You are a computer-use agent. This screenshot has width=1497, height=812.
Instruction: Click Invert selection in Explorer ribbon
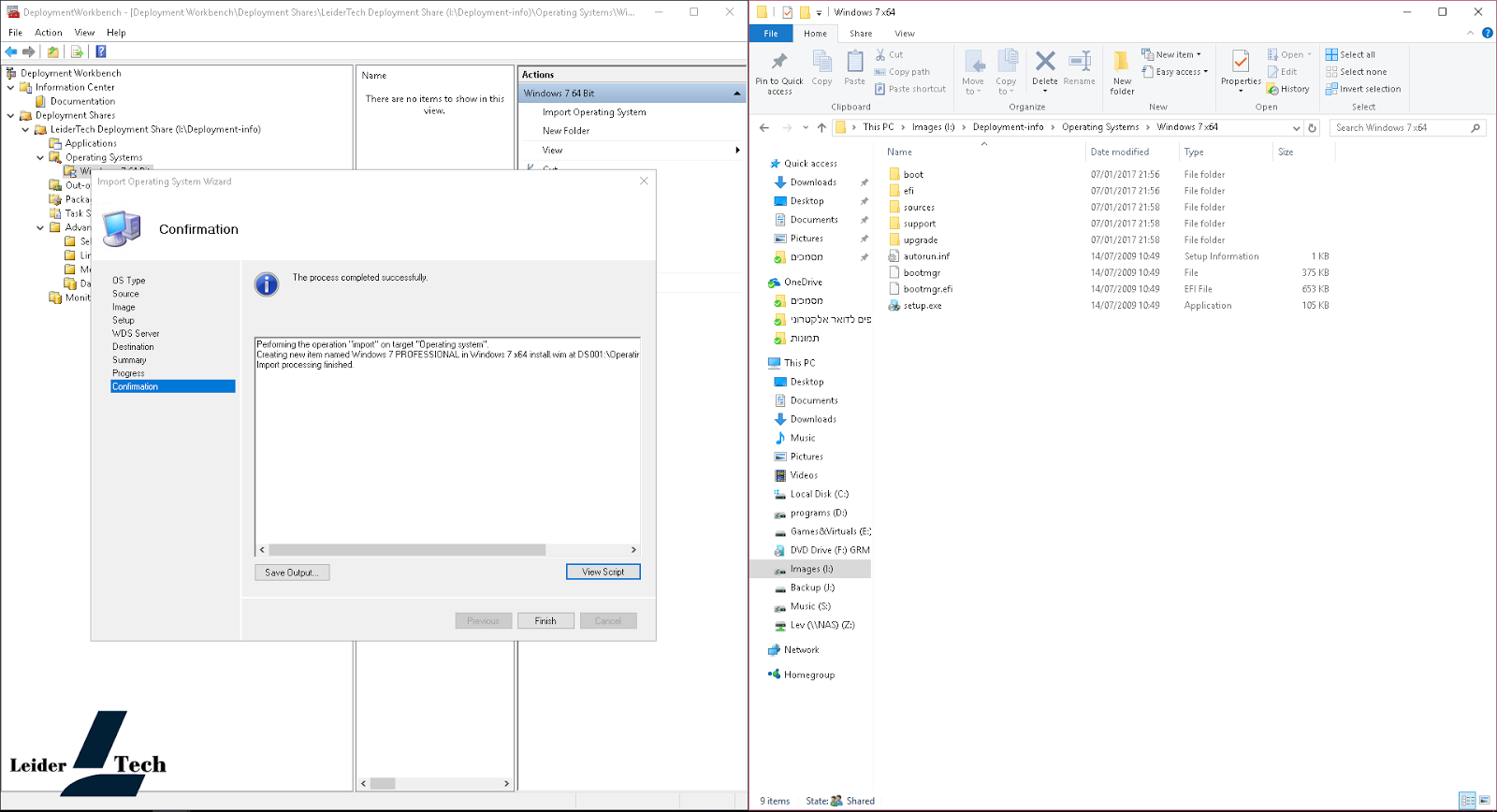coord(1363,89)
